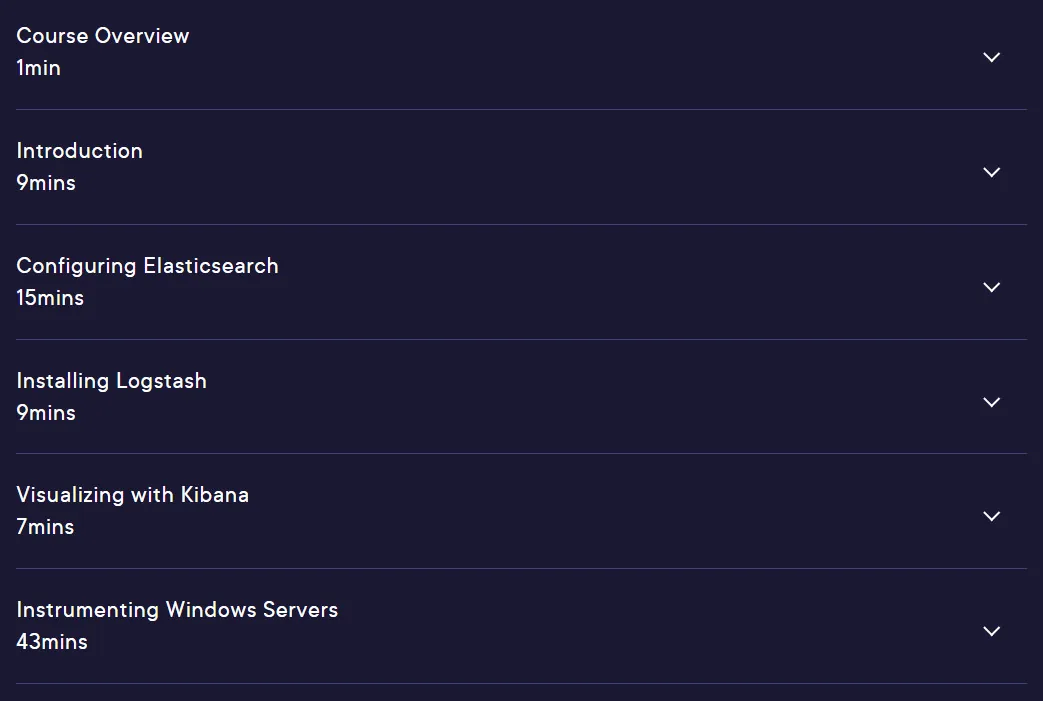The image size is (1043, 701).
Task: Open the Visualizing with Kibana title
Action: pos(132,495)
